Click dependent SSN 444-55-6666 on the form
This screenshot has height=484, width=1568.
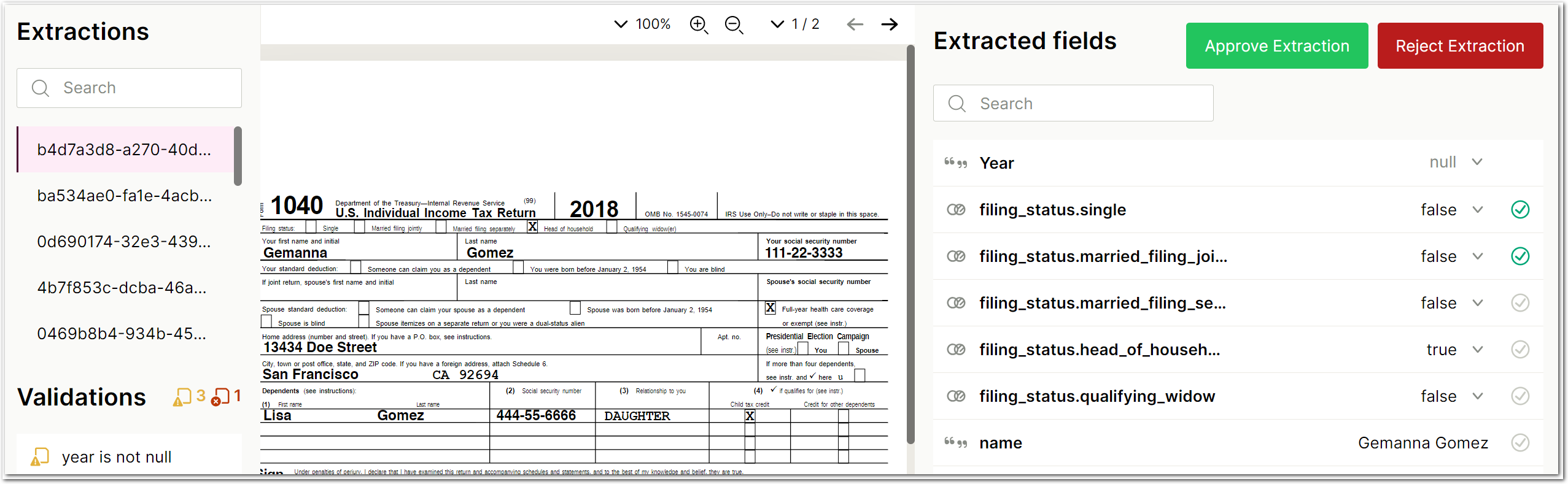[536, 416]
